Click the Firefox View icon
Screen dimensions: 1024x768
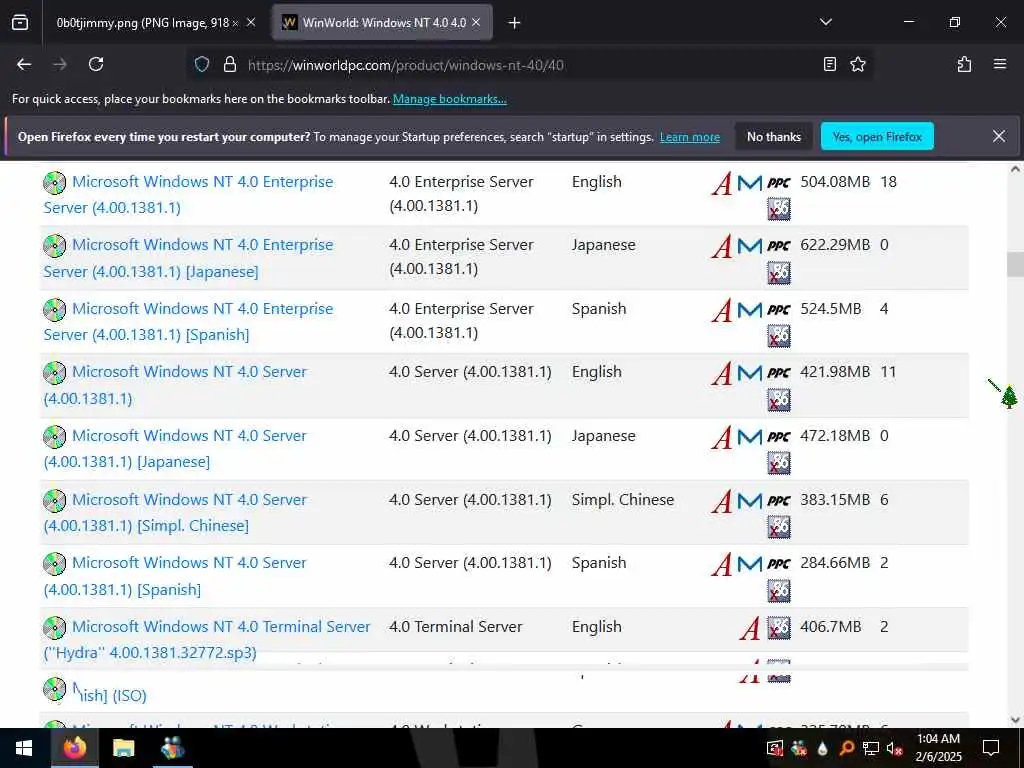click(20, 23)
